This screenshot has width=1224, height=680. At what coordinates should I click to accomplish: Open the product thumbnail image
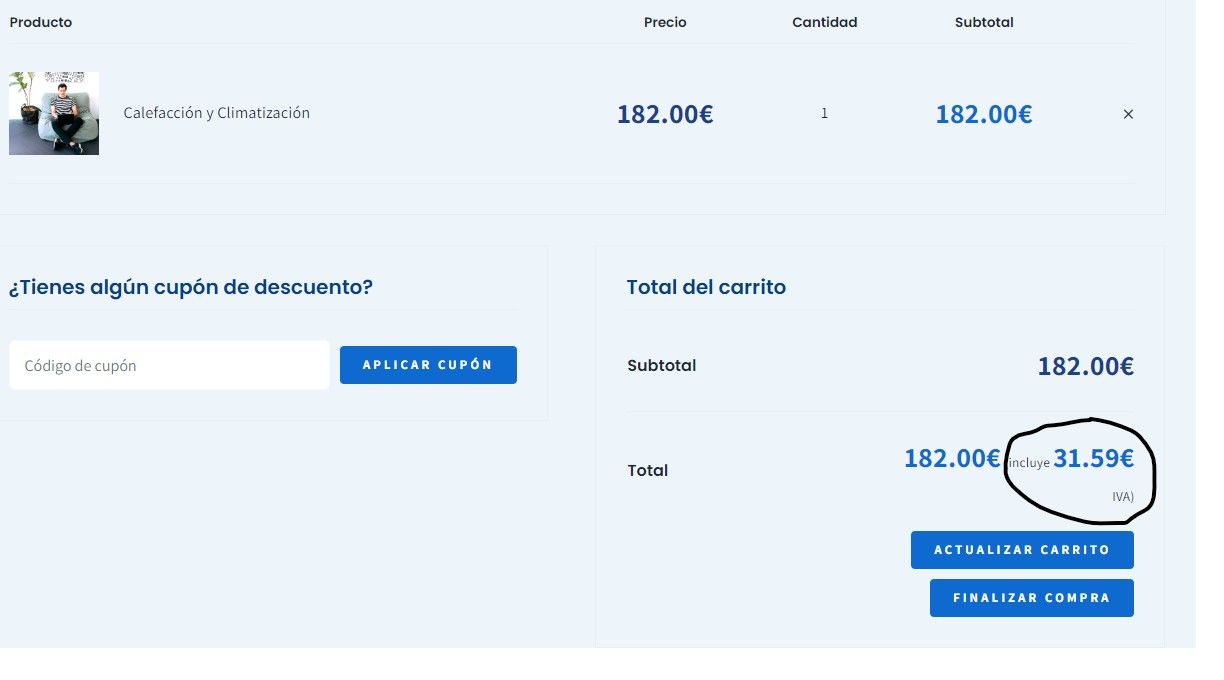(54, 113)
